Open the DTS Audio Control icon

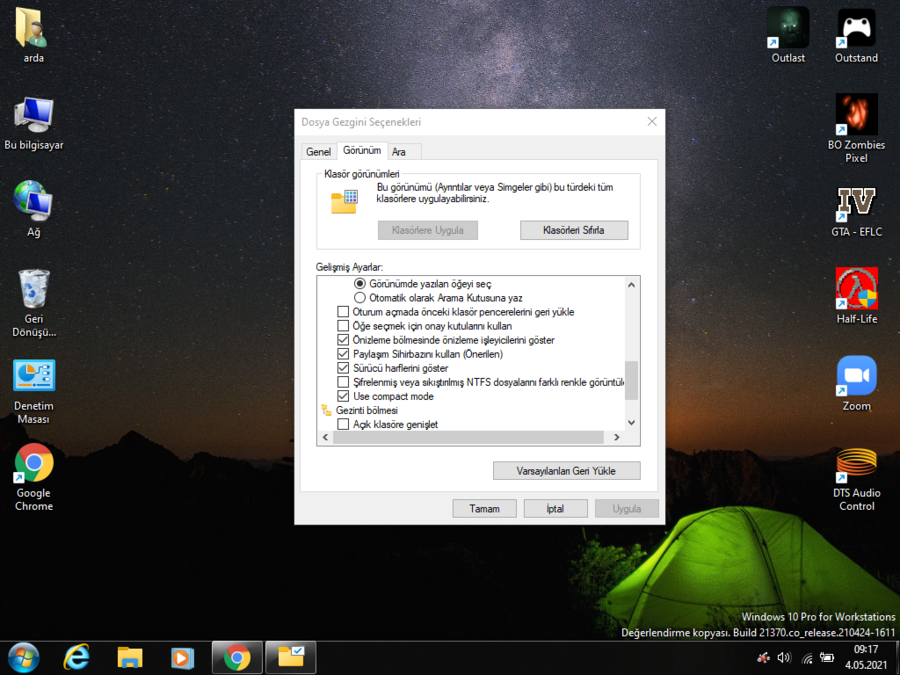856,463
